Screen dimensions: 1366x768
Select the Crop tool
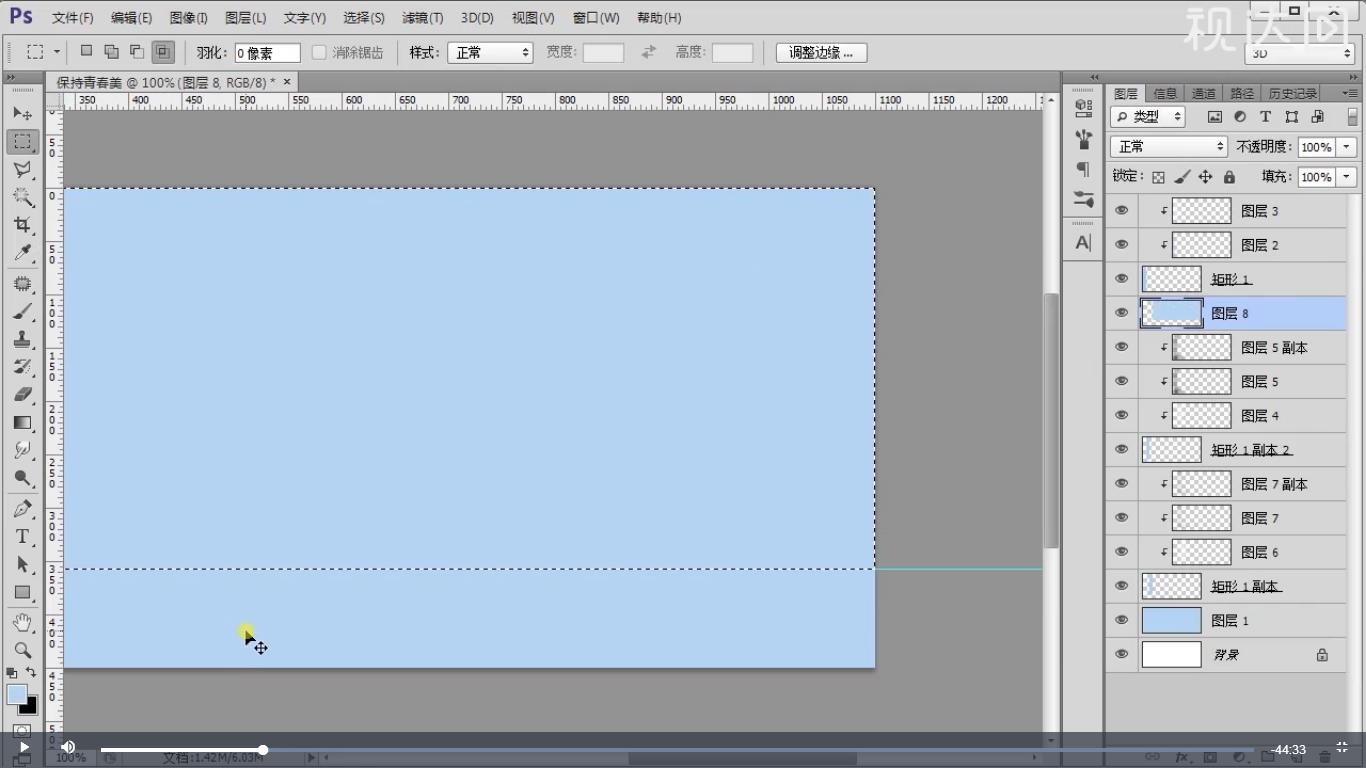click(22, 226)
